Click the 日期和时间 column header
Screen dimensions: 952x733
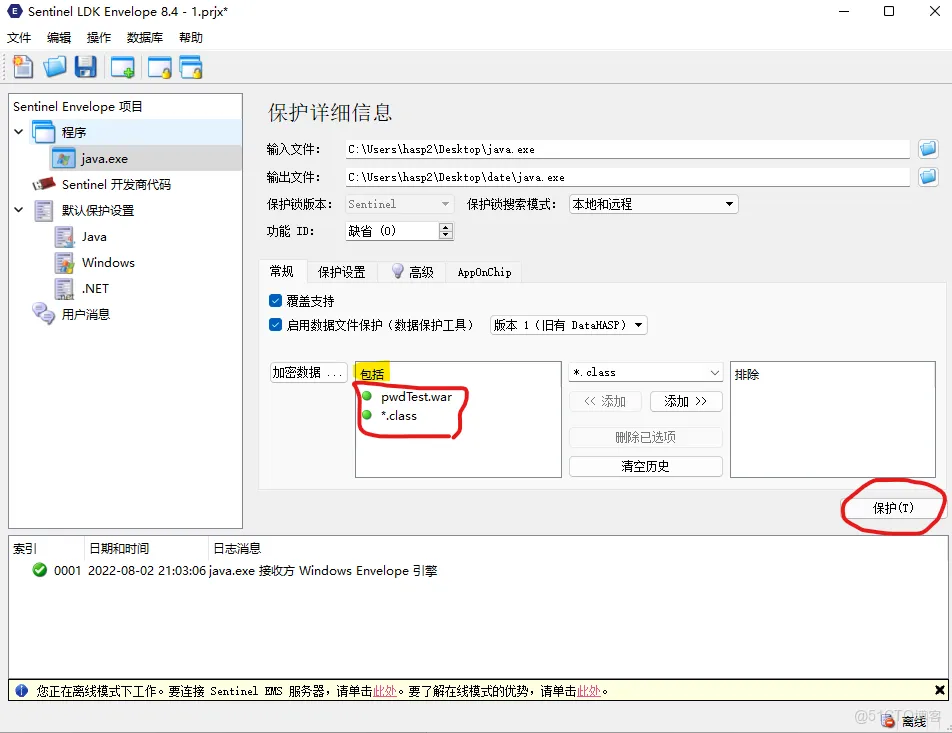click(x=146, y=548)
